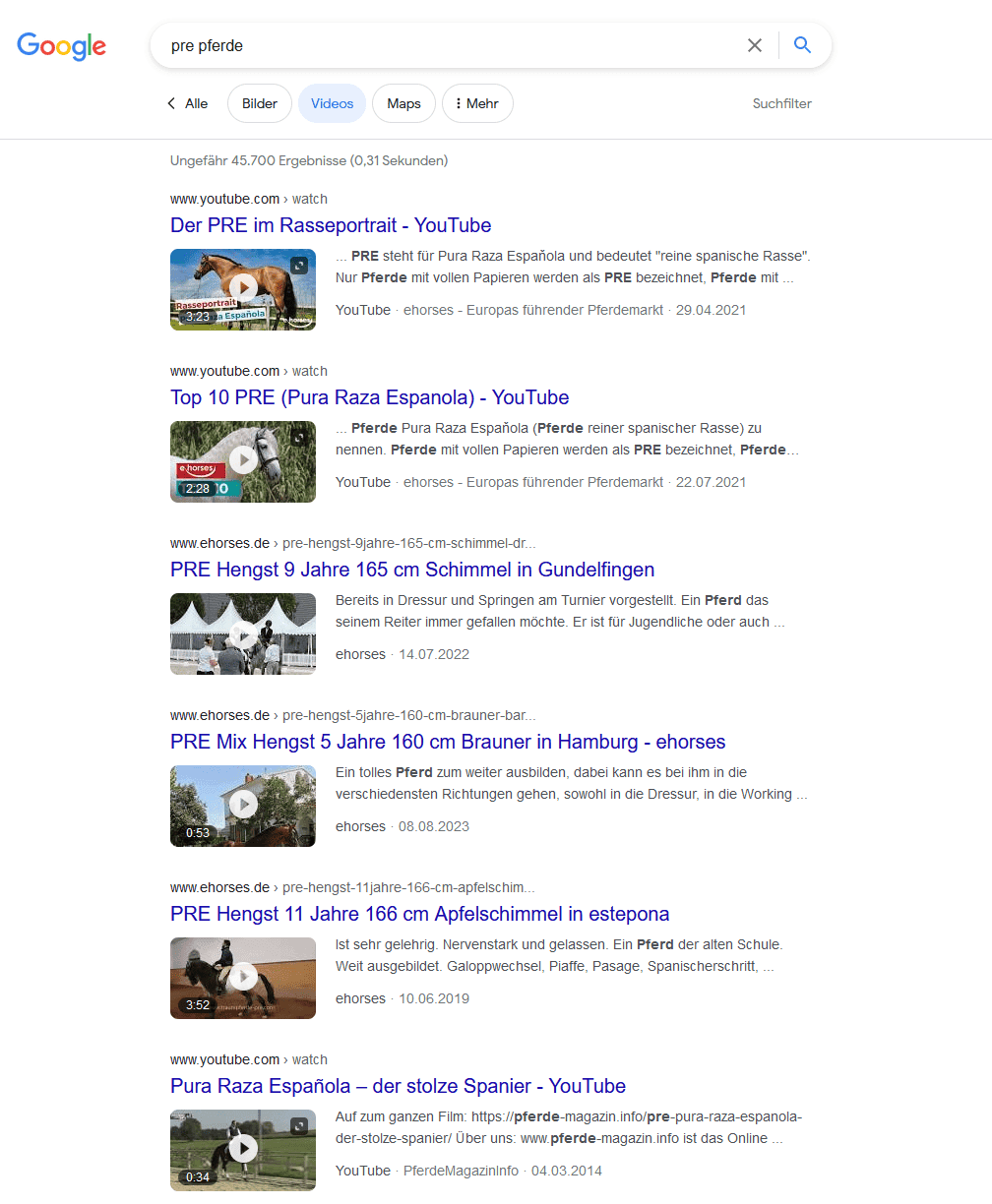992x1204 pixels.
Task: Open the Maps tab
Action: 403,103
